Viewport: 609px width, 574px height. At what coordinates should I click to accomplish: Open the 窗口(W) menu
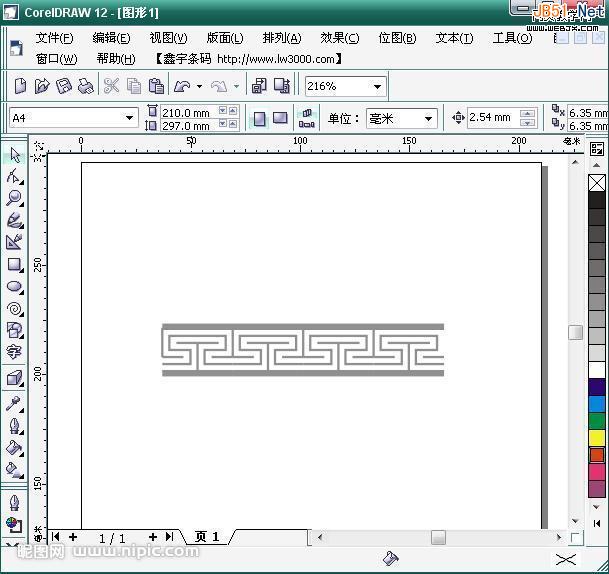click(x=56, y=59)
